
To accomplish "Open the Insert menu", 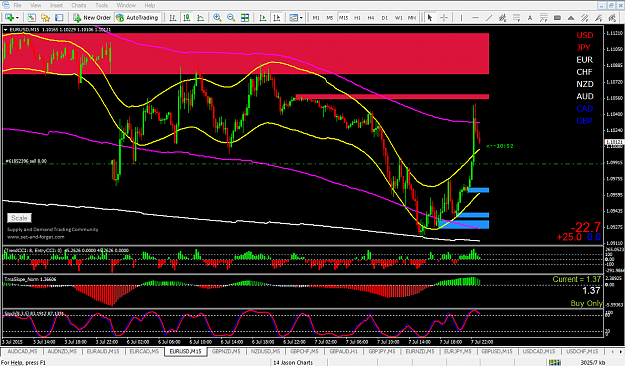I will (x=56, y=5).
